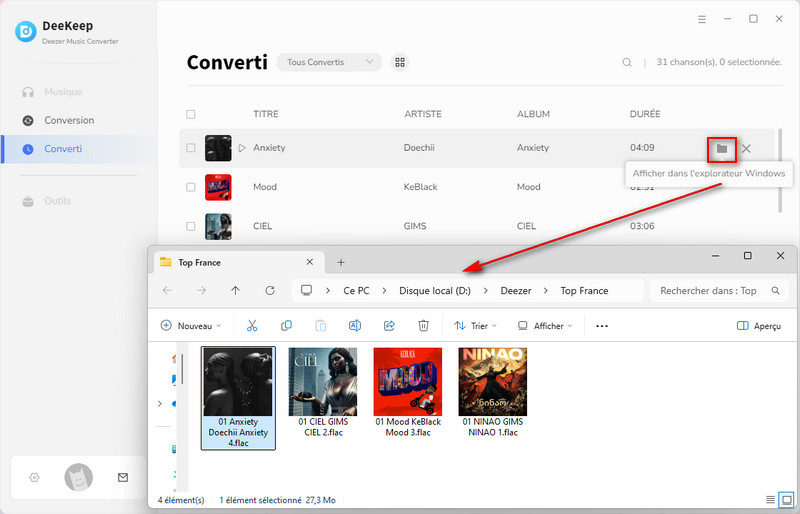
Task: Expand the chevron after Deezer breadcrumb
Action: (546, 291)
